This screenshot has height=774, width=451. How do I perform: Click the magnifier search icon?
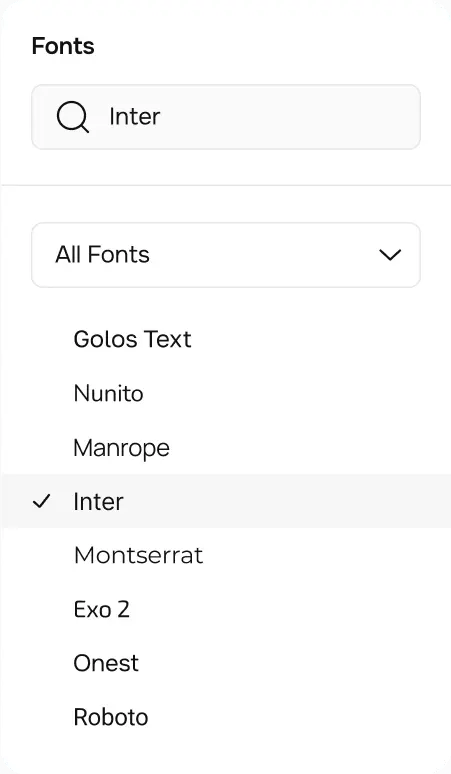click(x=73, y=117)
